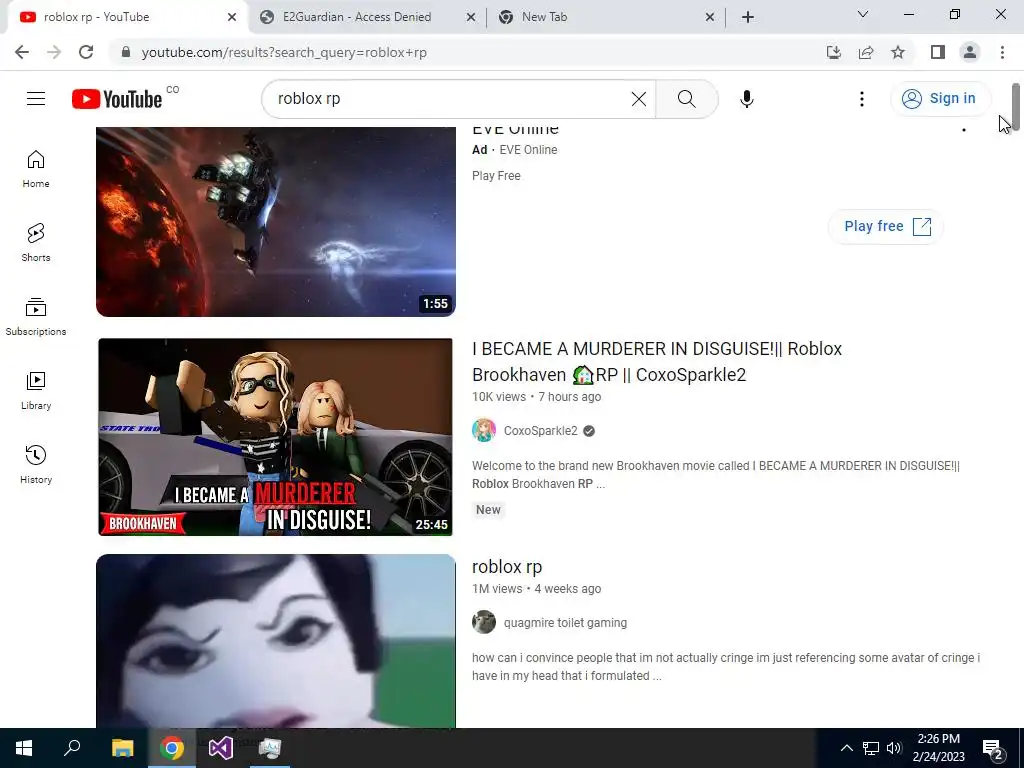This screenshot has width=1024, height=768.
Task: Close the E2Guardian tab
Action: click(x=471, y=18)
